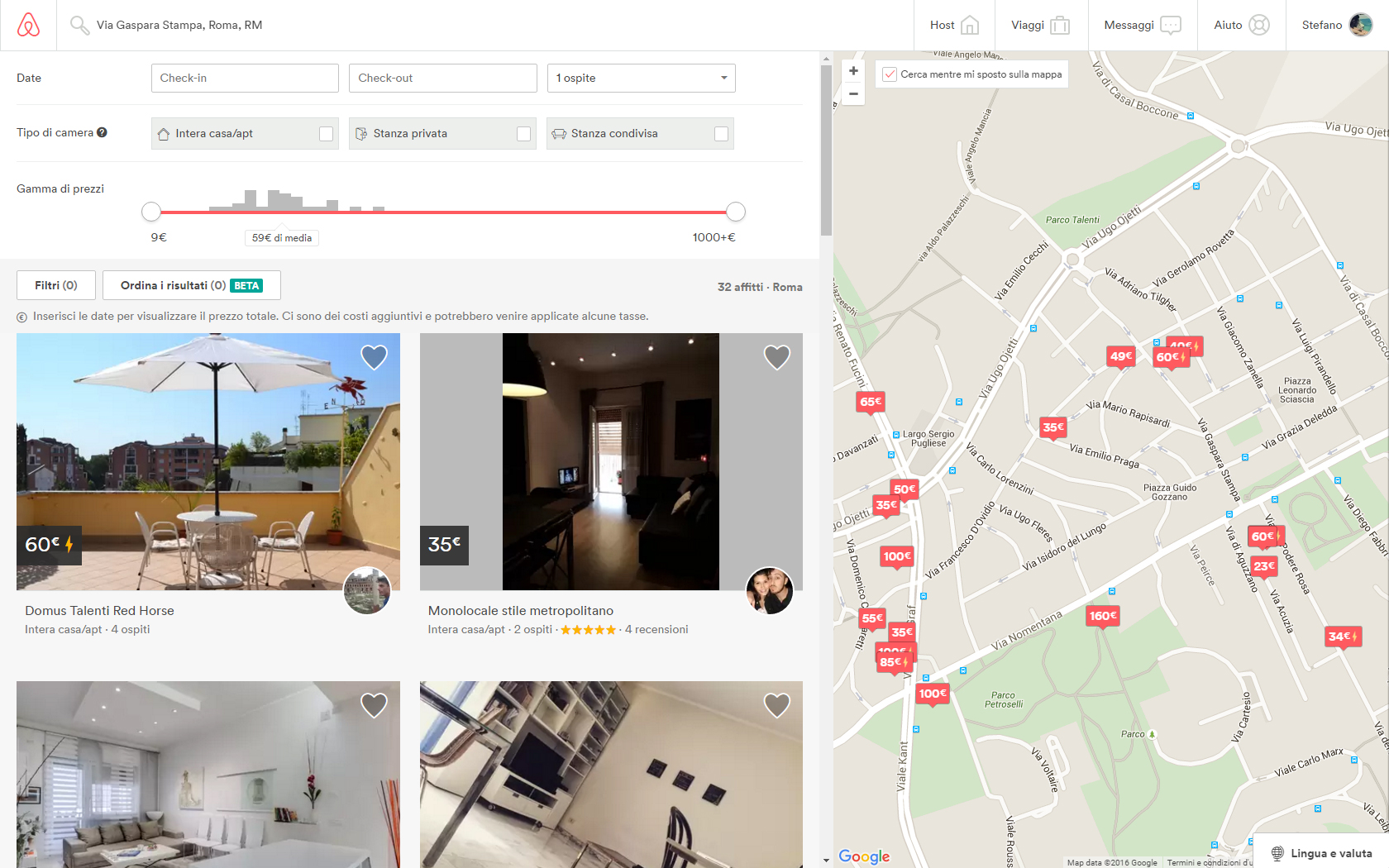
Task: Click the 160€ map price marker
Action: click(x=1103, y=616)
